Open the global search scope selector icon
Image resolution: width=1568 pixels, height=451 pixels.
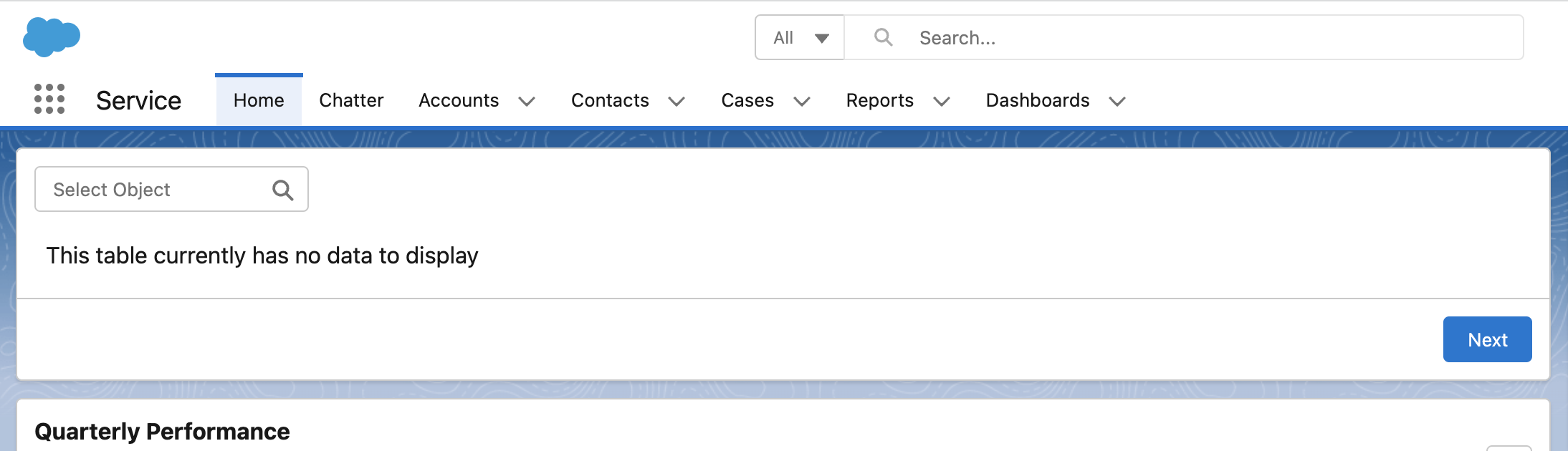coord(823,37)
